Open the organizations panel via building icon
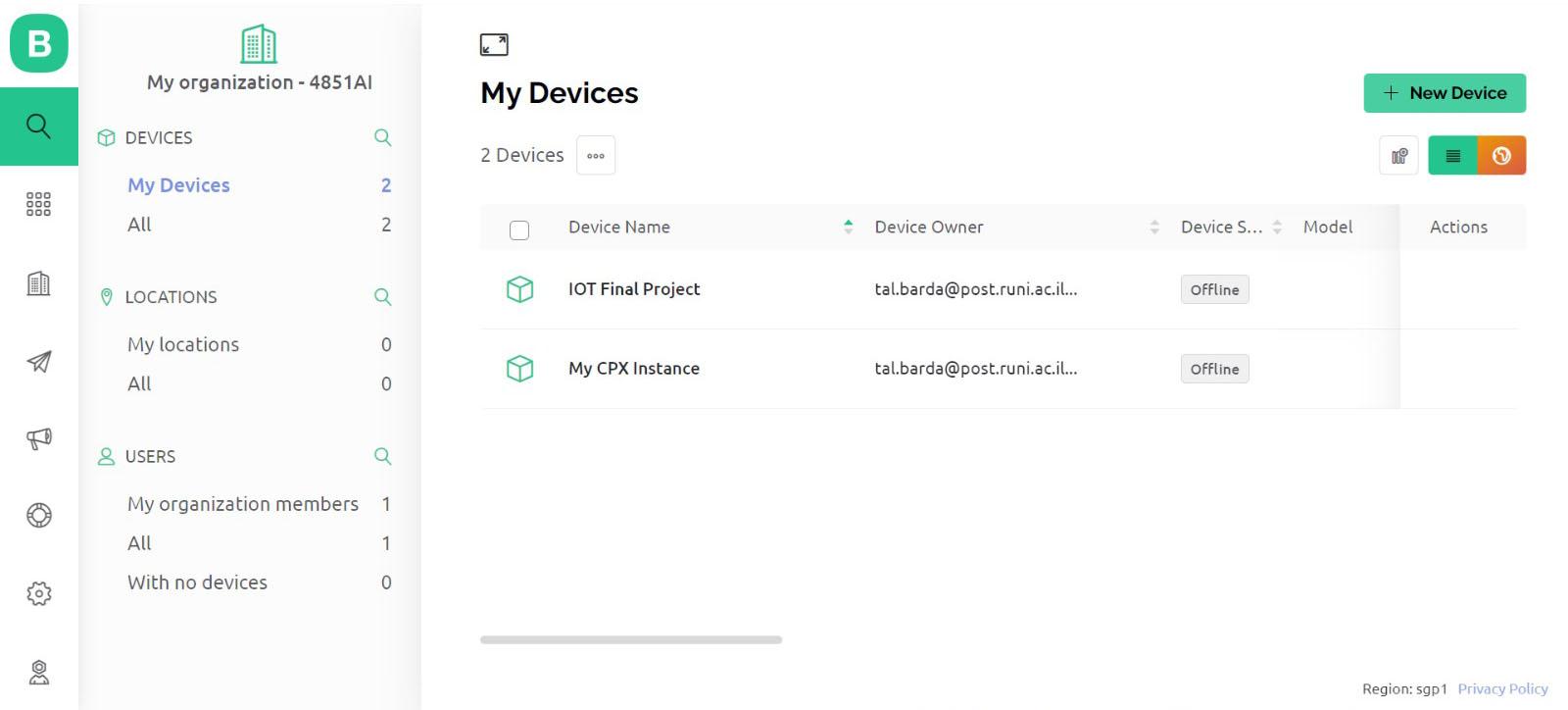 (38, 283)
